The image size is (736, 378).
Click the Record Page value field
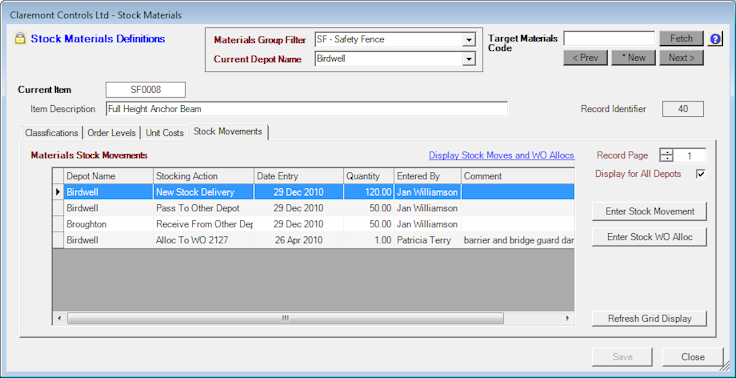click(689, 155)
